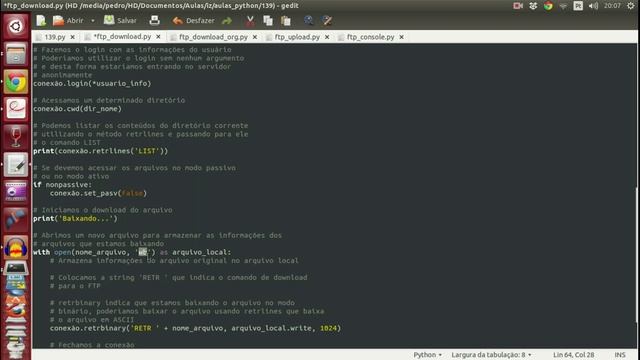The height and width of the screenshot is (360, 640).
Task: Click the '# Fechamos a conexão' comment
Action: (92, 345)
